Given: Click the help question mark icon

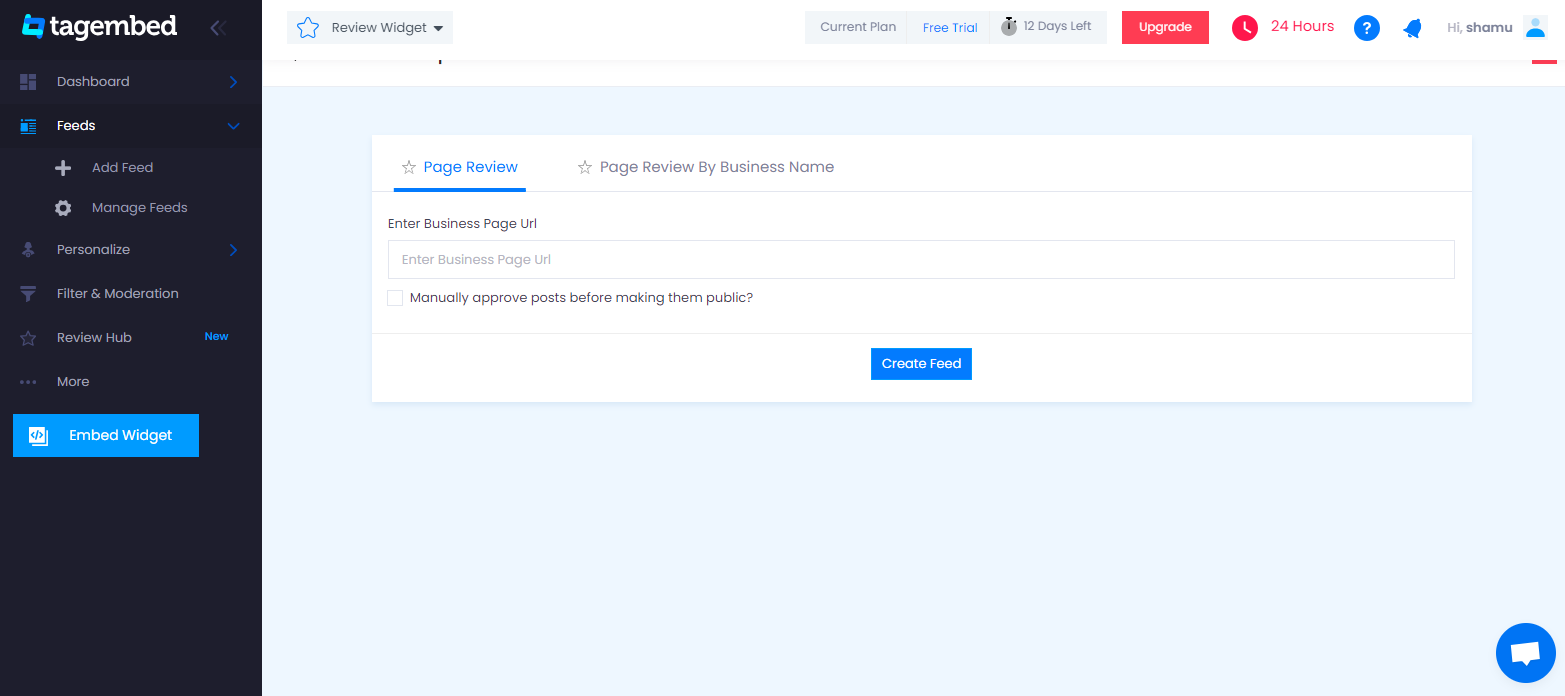Looking at the screenshot, I should click(x=1367, y=28).
